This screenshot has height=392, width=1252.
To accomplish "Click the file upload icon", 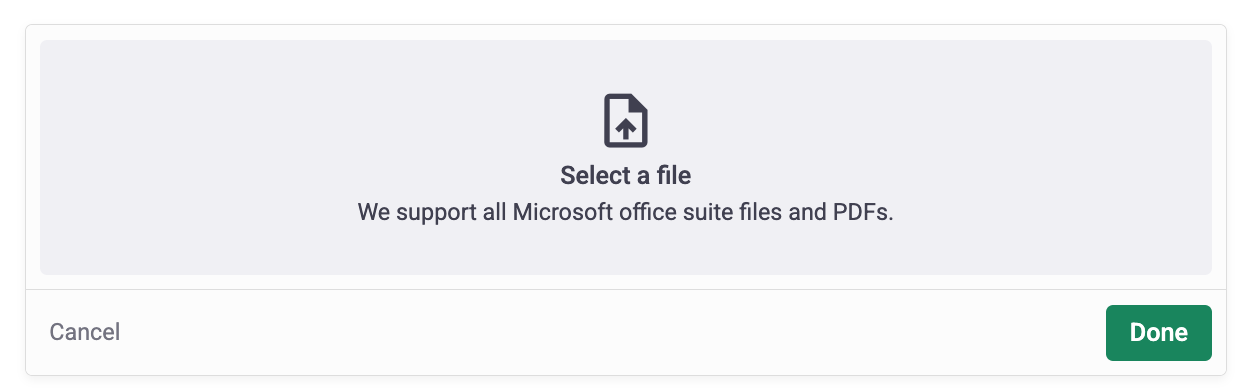I will (x=626, y=121).
